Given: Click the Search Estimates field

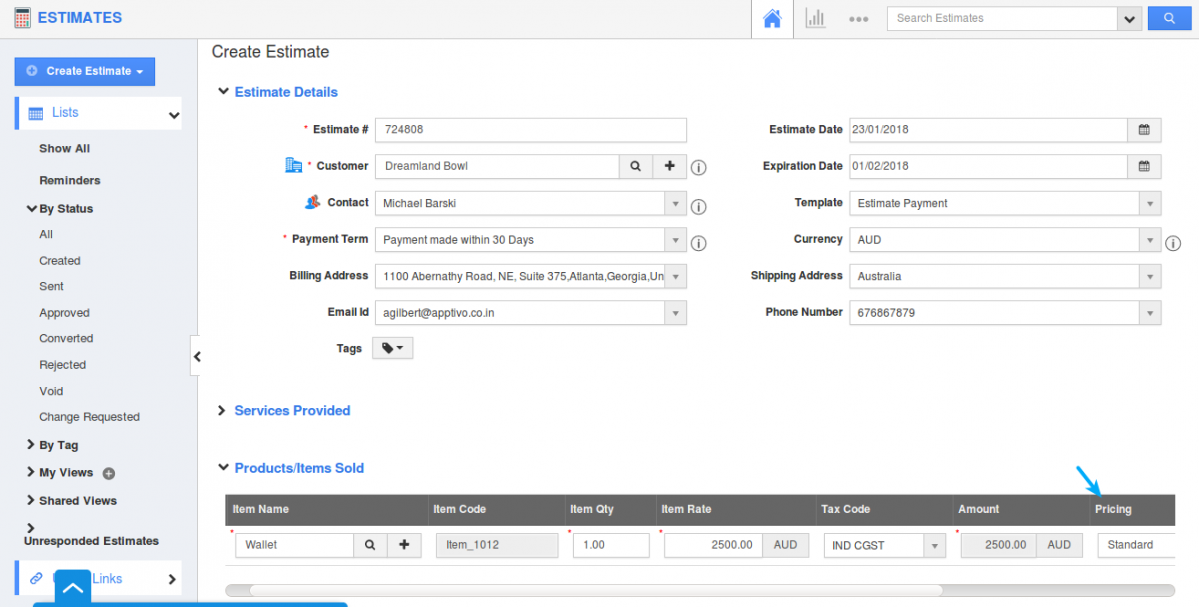Looking at the screenshot, I should [x=1002, y=18].
